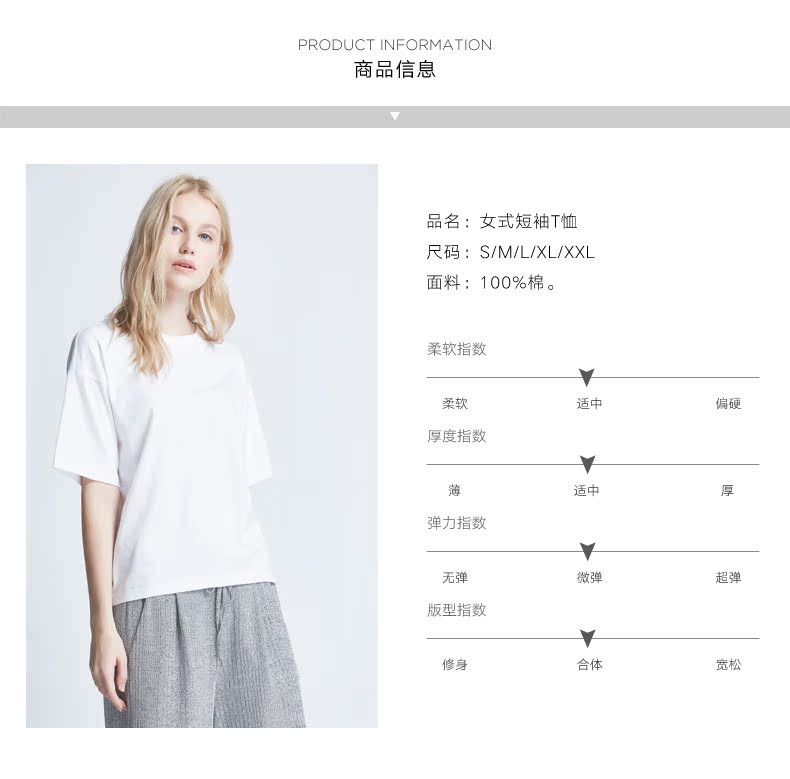Image resolution: width=790 pixels, height=779 pixels.
Task: Click the 微弹 label under elasticity scale
Action: (589, 578)
